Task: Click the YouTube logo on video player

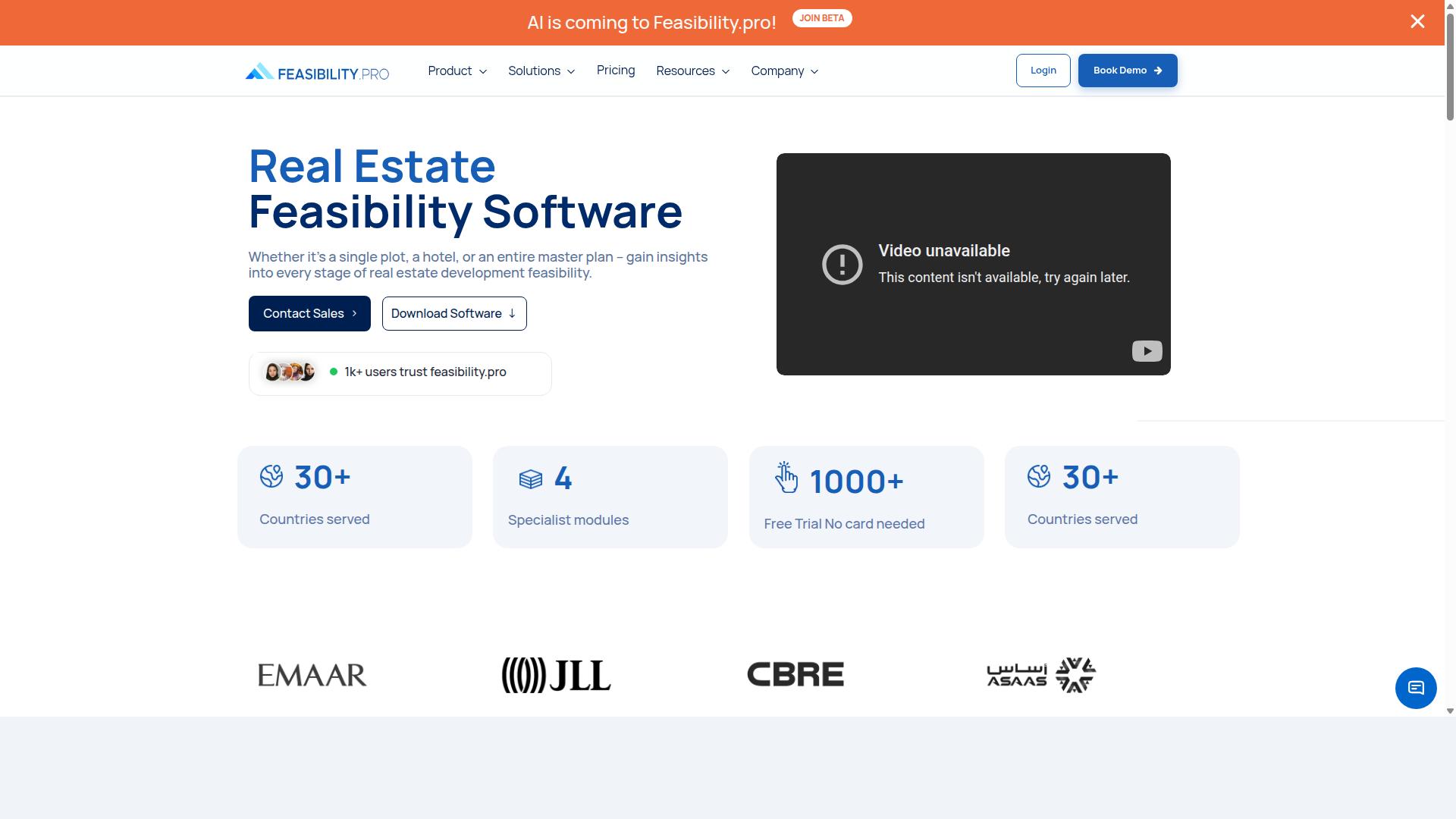Action: (x=1147, y=351)
